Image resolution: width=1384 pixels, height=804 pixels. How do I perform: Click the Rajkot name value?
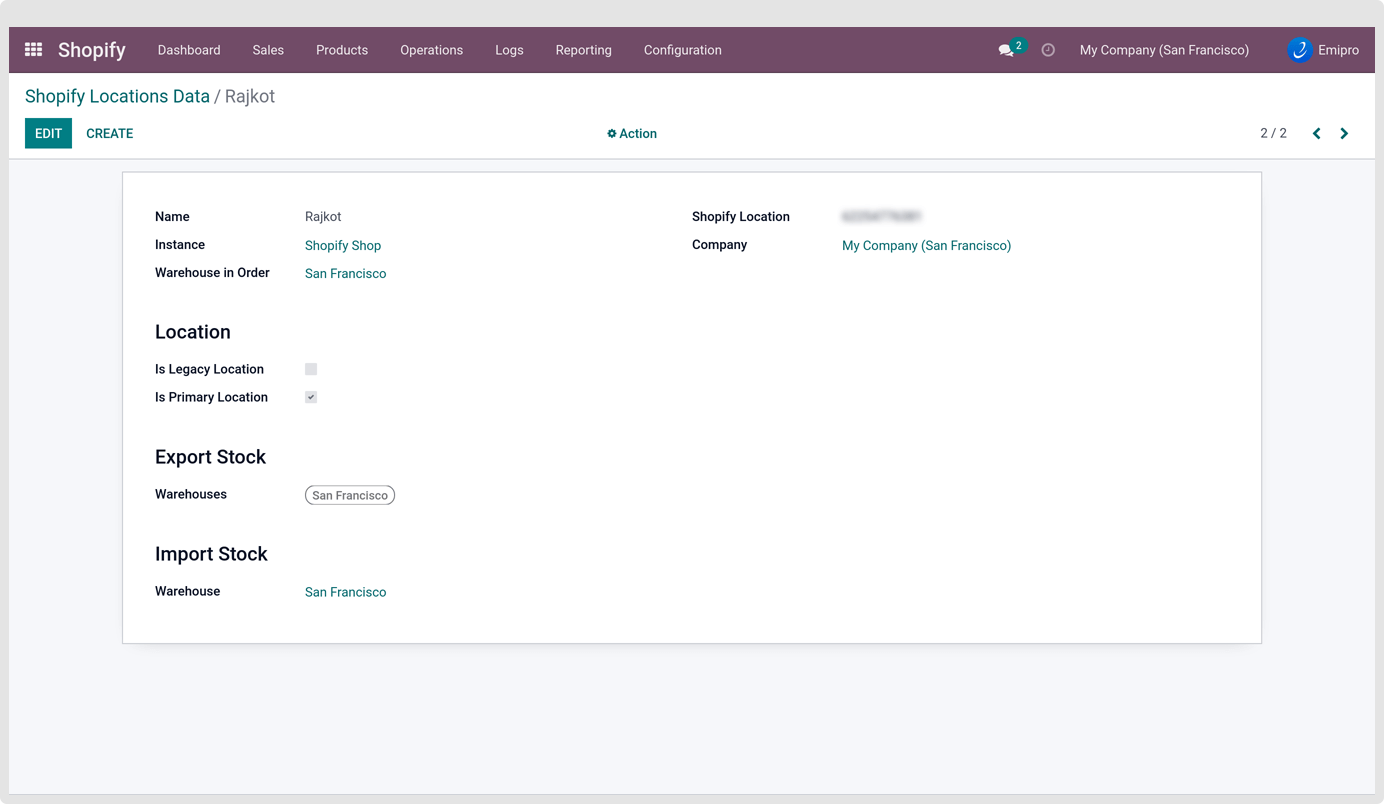pos(323,216)
